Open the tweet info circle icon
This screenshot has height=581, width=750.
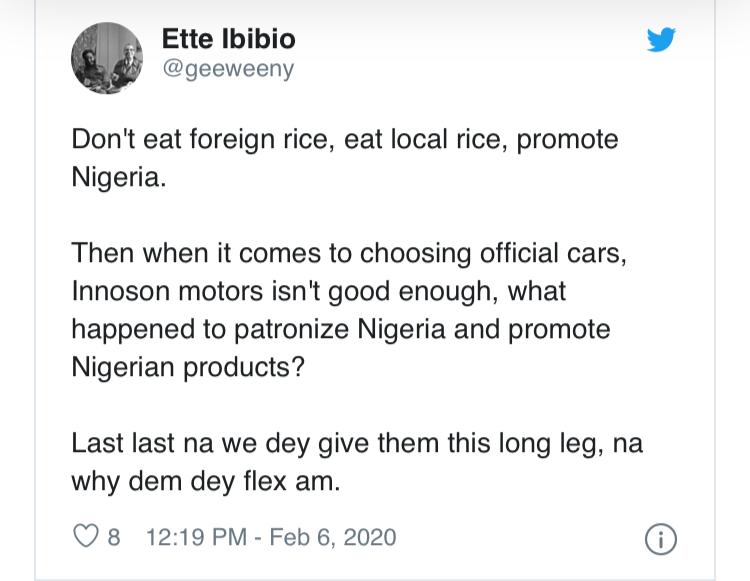[660, 538]
